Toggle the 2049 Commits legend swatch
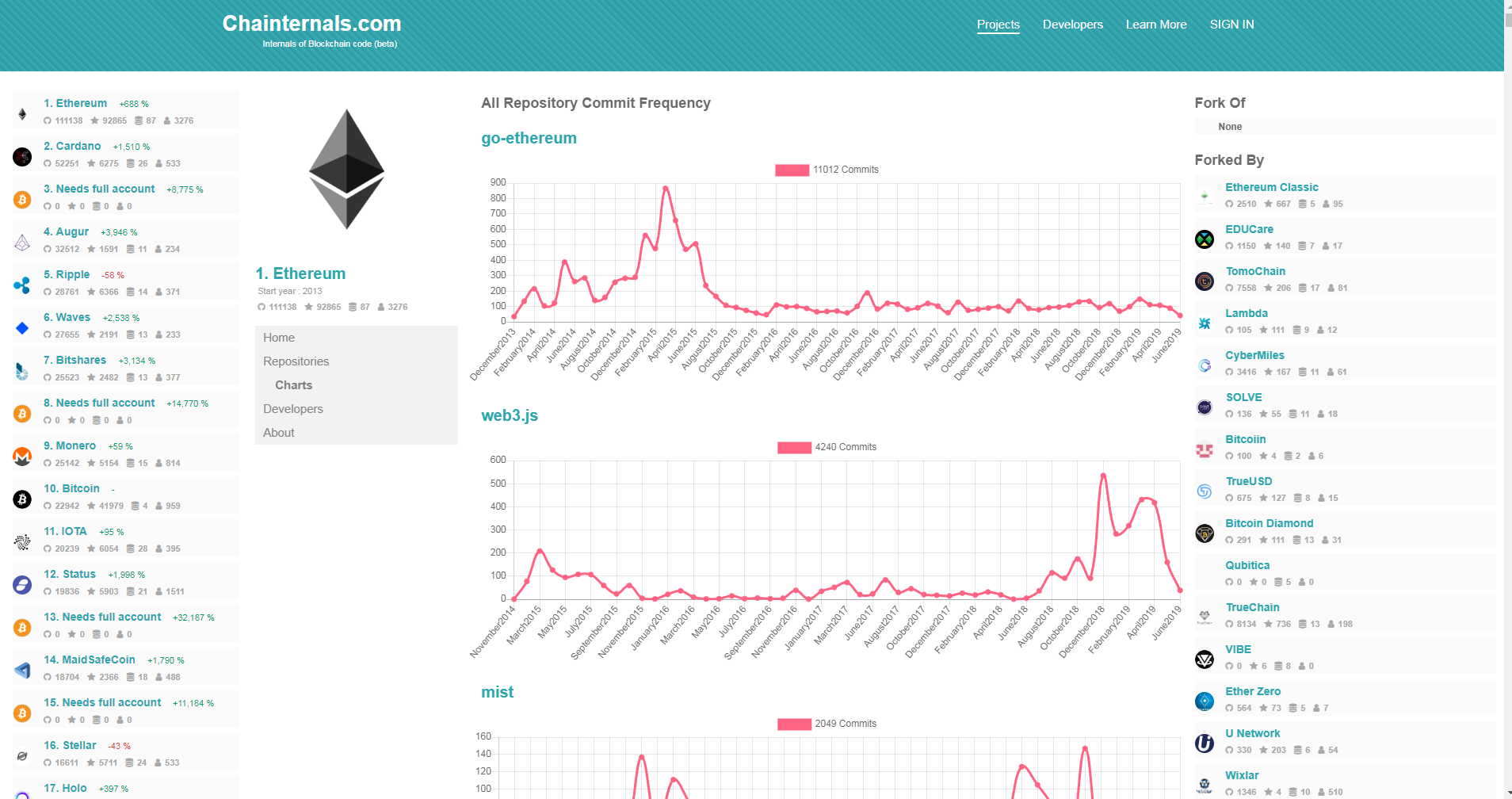The width and height of the screenshot is (1512, 799). click(794, 724)
